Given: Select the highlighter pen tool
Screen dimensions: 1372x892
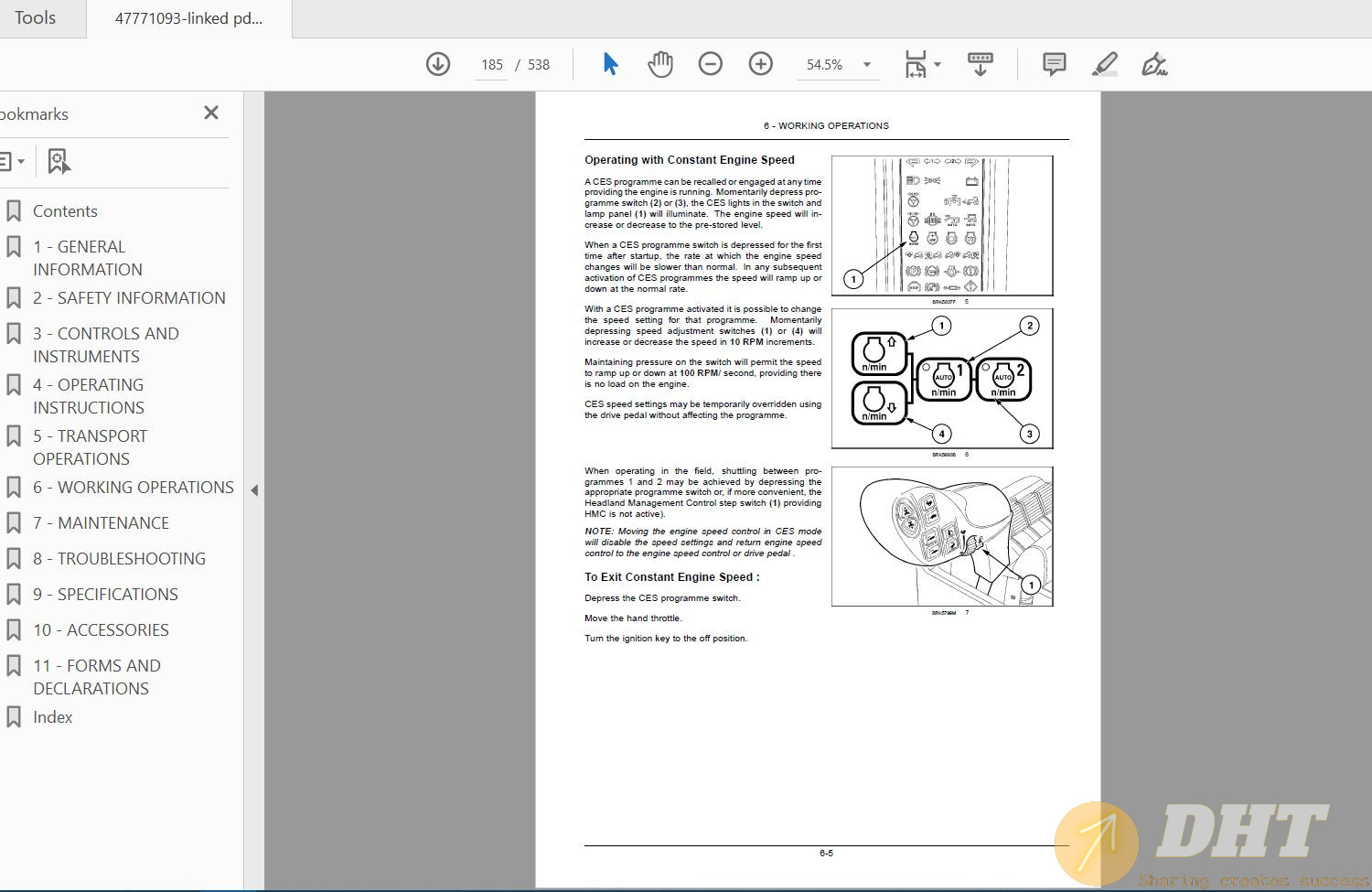Looking at the screenshot, I should [1104, 64].
